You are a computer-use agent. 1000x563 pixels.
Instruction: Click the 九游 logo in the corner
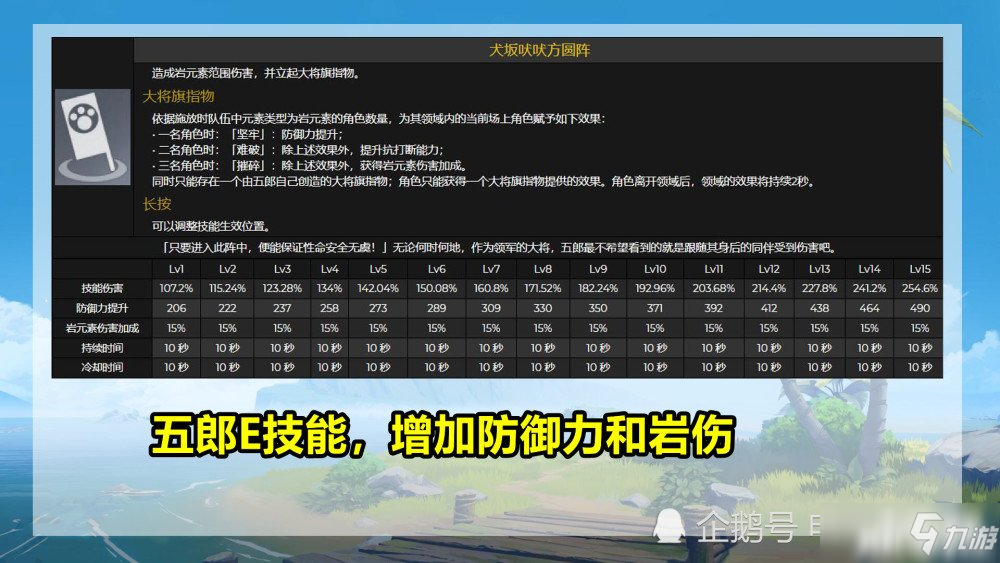pyautogui.click(x=955, y=533)
